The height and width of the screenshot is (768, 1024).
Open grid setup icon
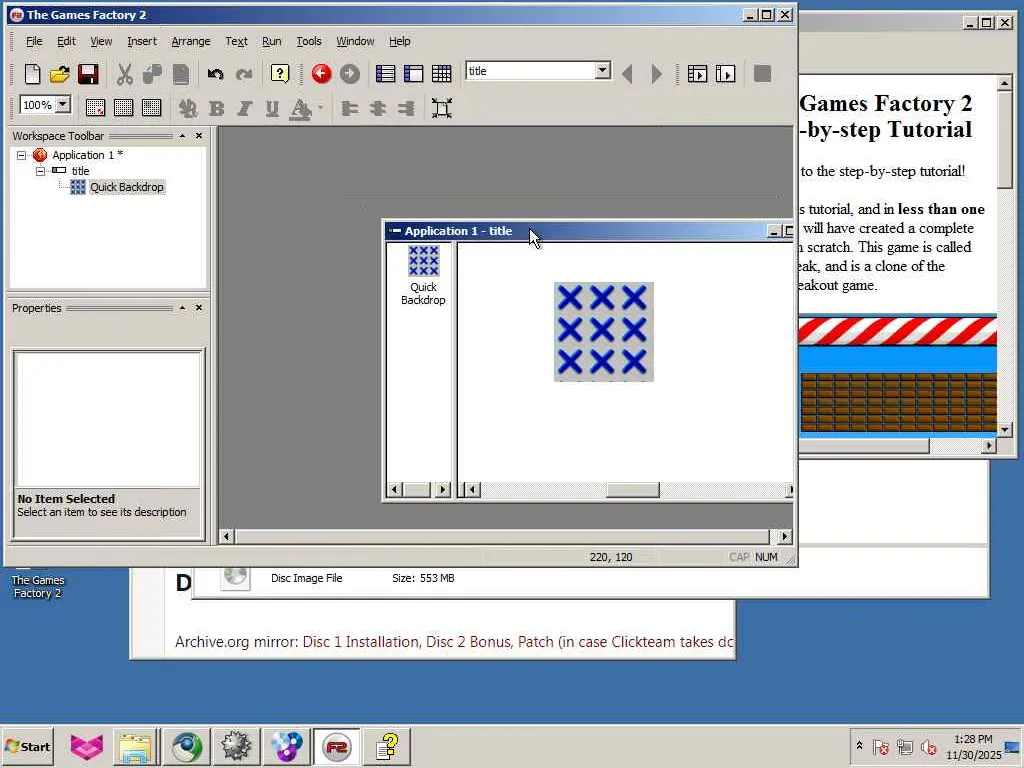click(95, 108)
